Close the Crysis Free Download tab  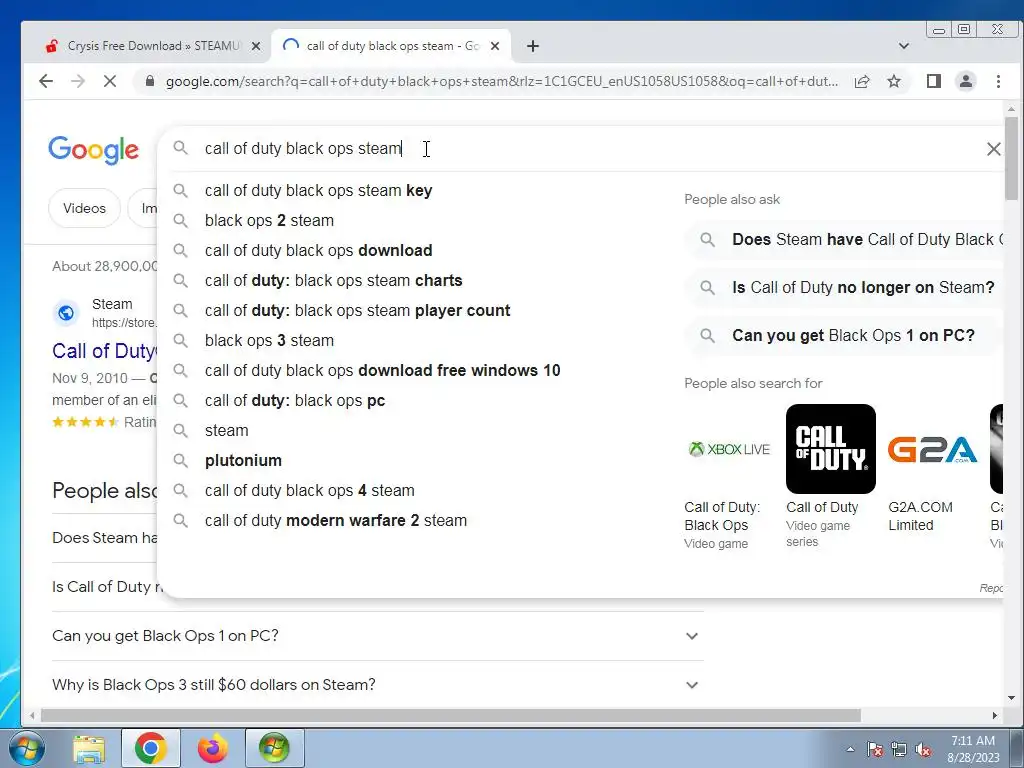point(256,46)
